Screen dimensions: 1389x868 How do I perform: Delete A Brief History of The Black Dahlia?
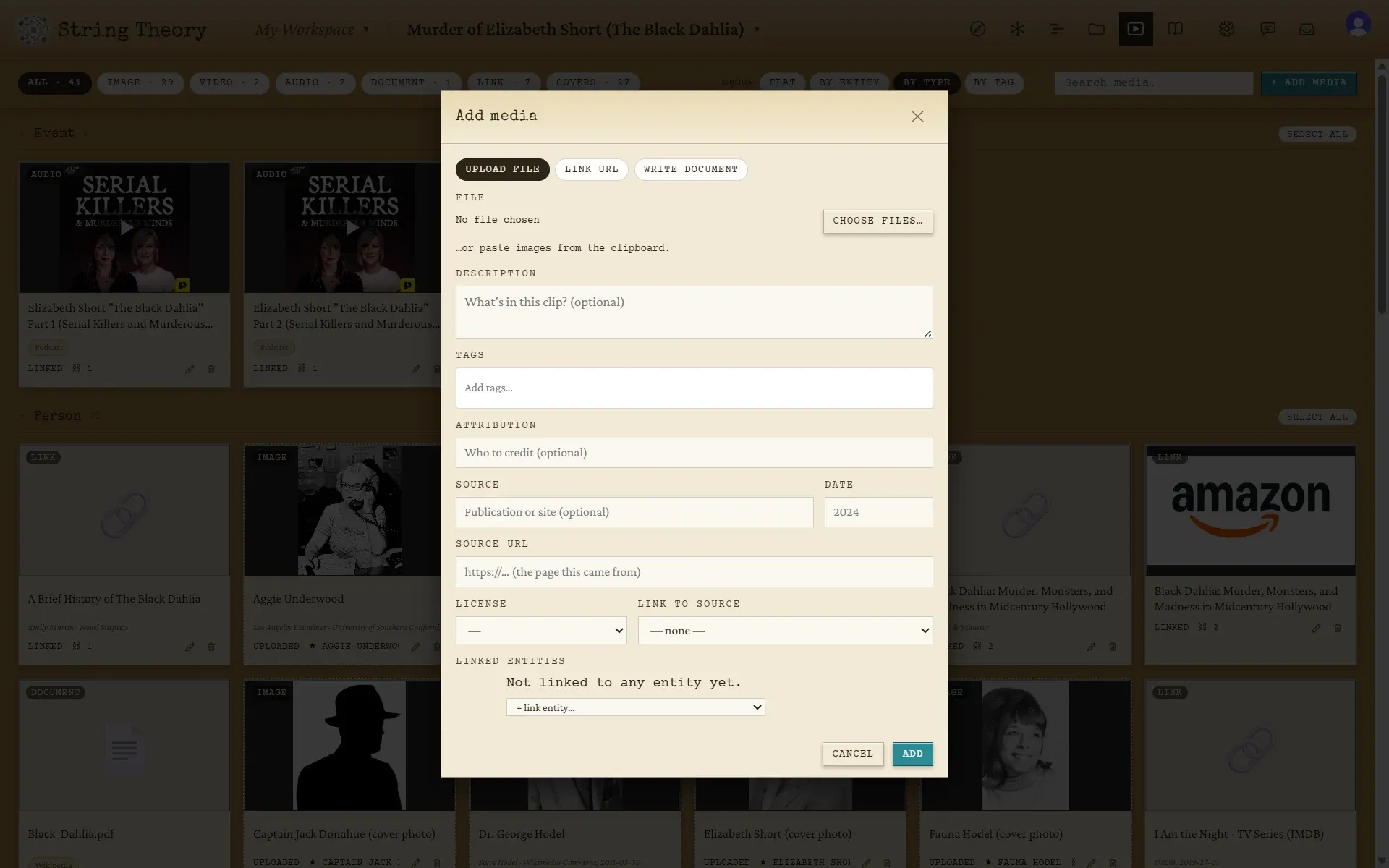211,647
